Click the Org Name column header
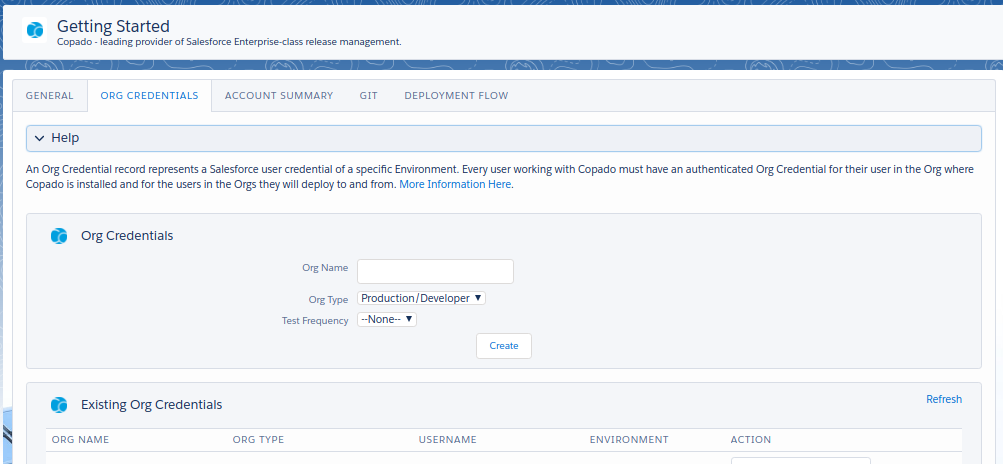The image size is (1003, 464). tap(81, 440)
